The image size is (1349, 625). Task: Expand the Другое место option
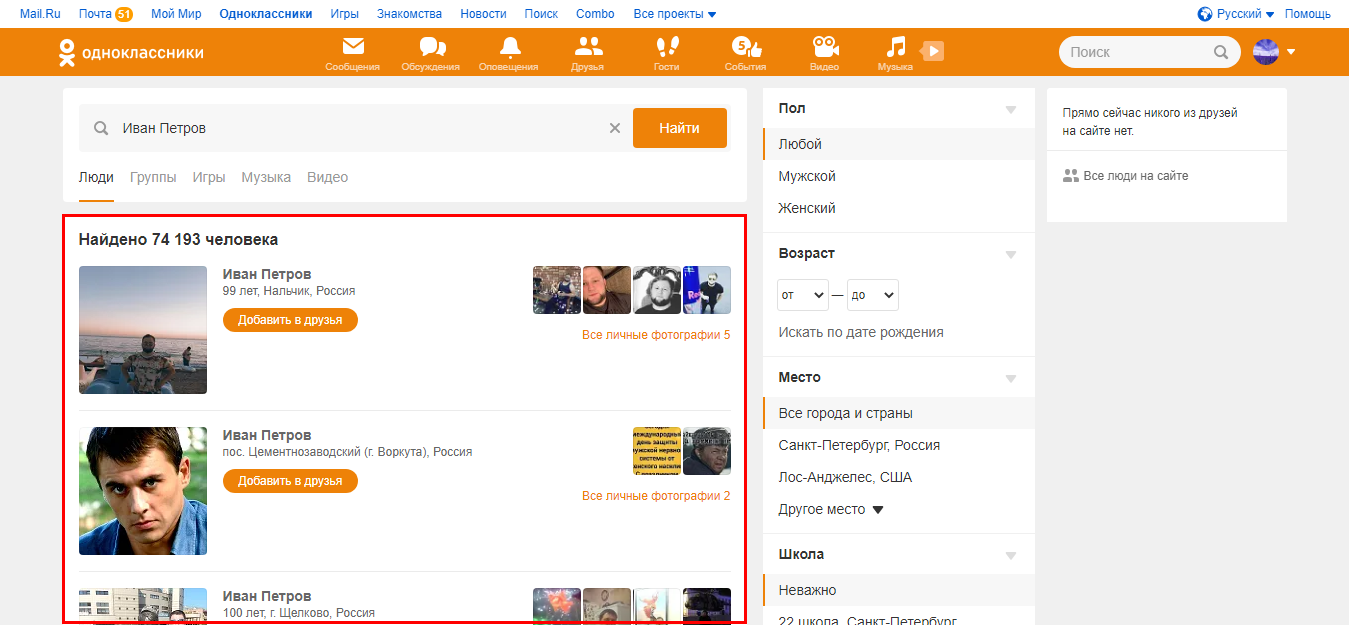pos(831,509)
